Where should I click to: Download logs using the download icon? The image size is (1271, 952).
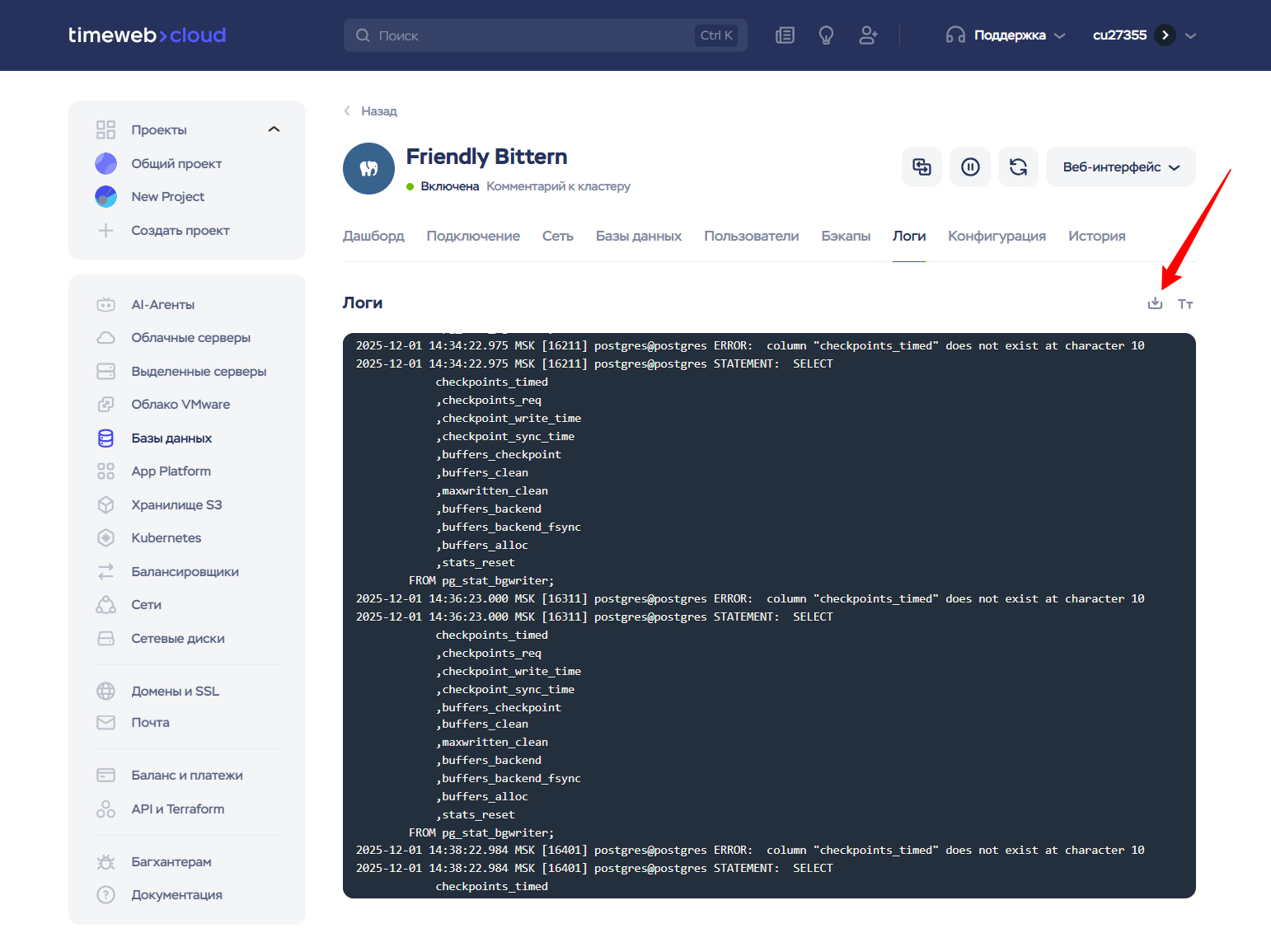coord(1155,303)
